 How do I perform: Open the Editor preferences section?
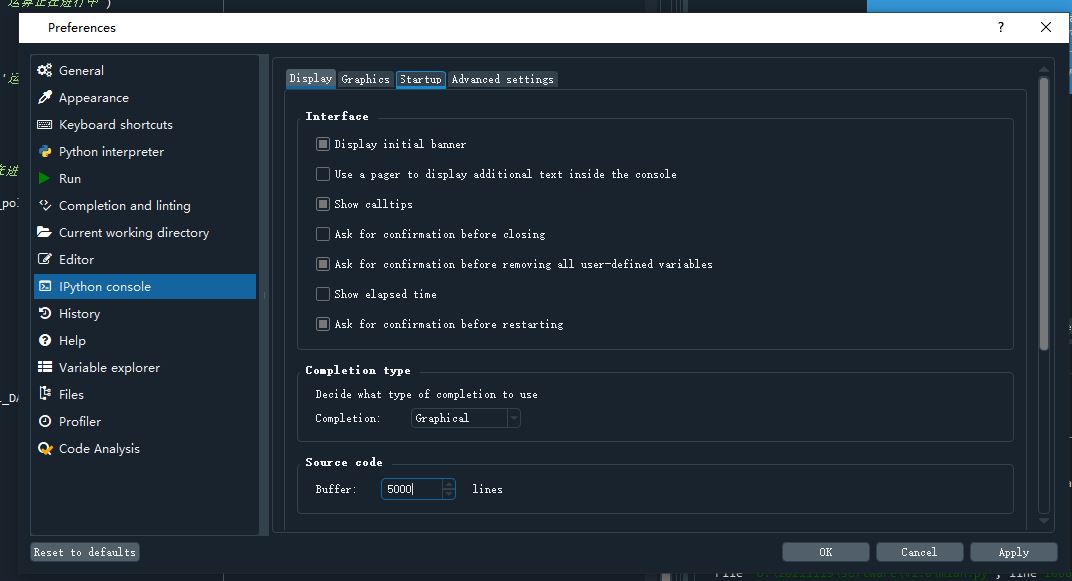[145, 260]
